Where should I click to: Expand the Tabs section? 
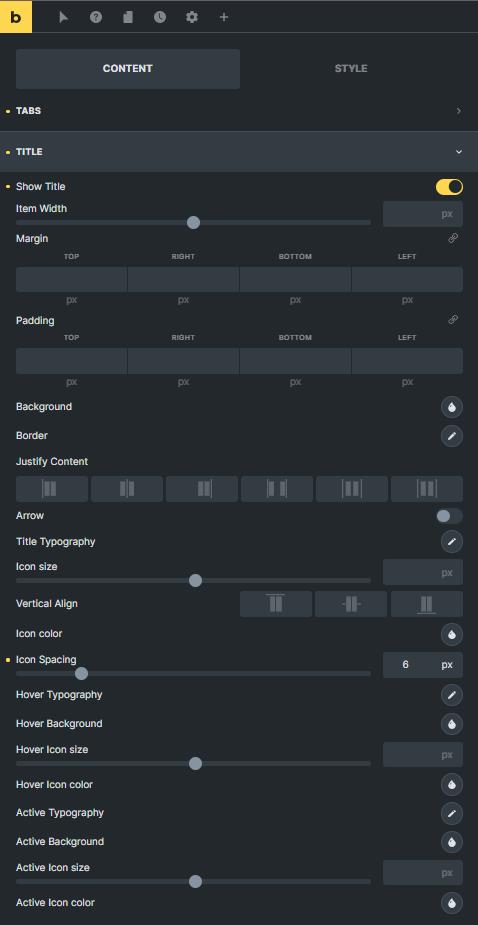pyautogui.click(x=239, y=111)
